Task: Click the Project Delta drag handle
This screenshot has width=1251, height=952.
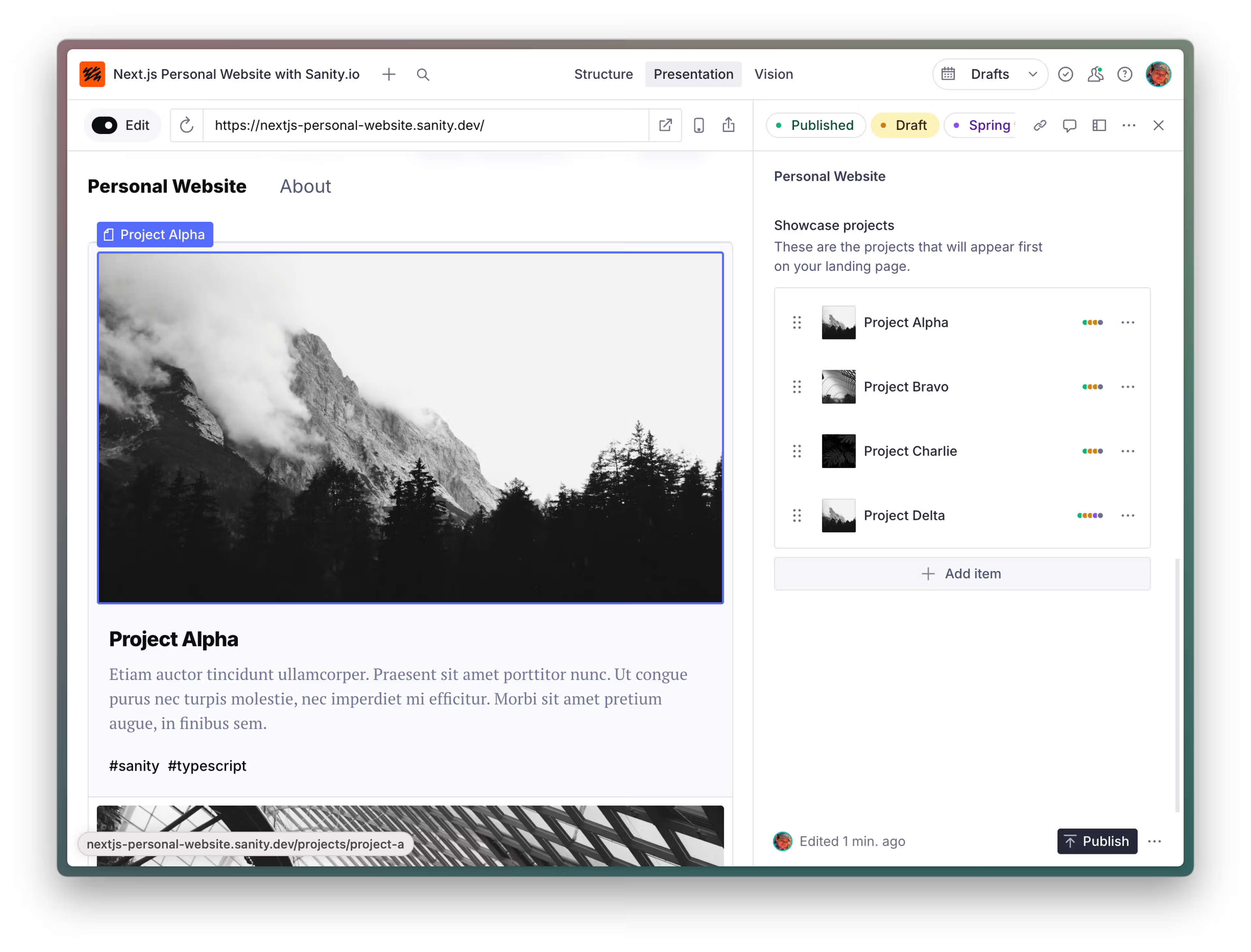Action: [x=797, y=515]
